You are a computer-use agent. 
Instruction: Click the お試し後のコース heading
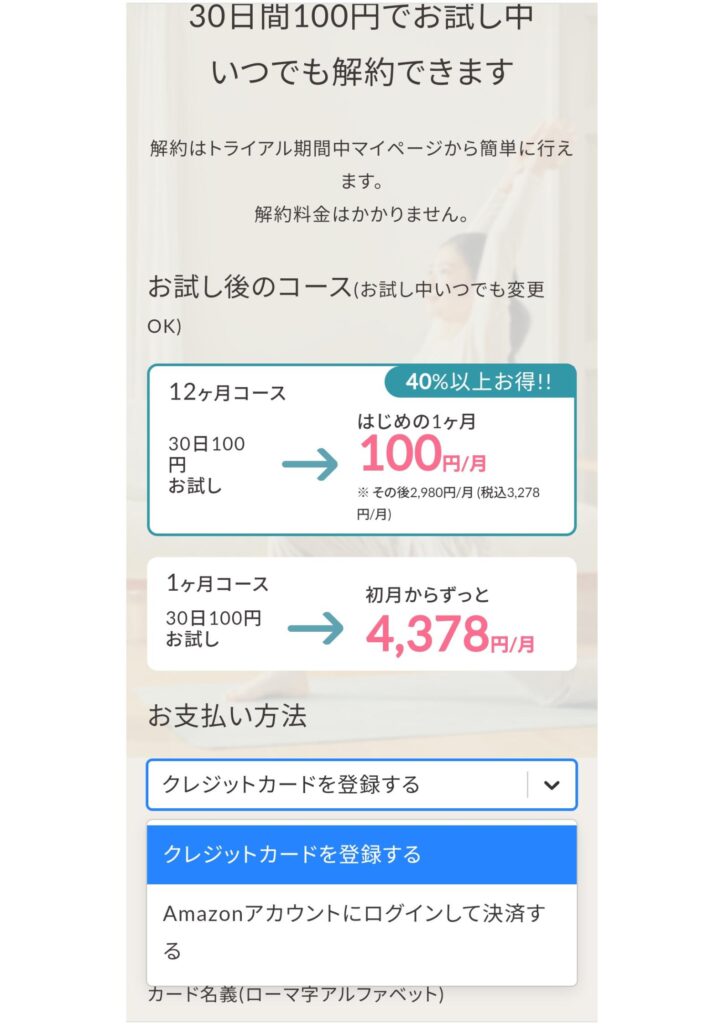[x=250, y=287]
